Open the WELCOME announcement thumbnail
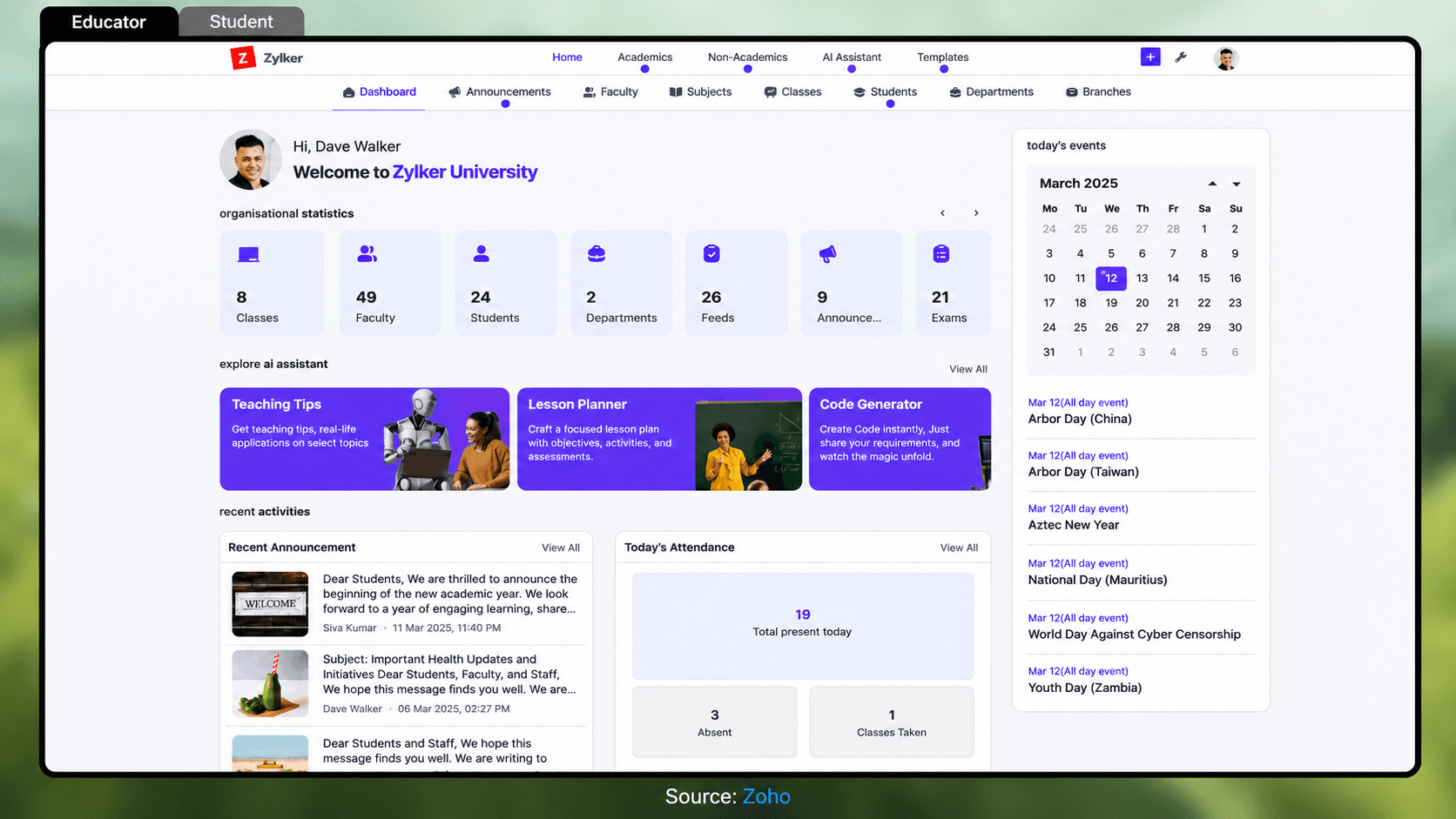The width and height of the screenshot is (1456, 819). click(x=270, y=604)
